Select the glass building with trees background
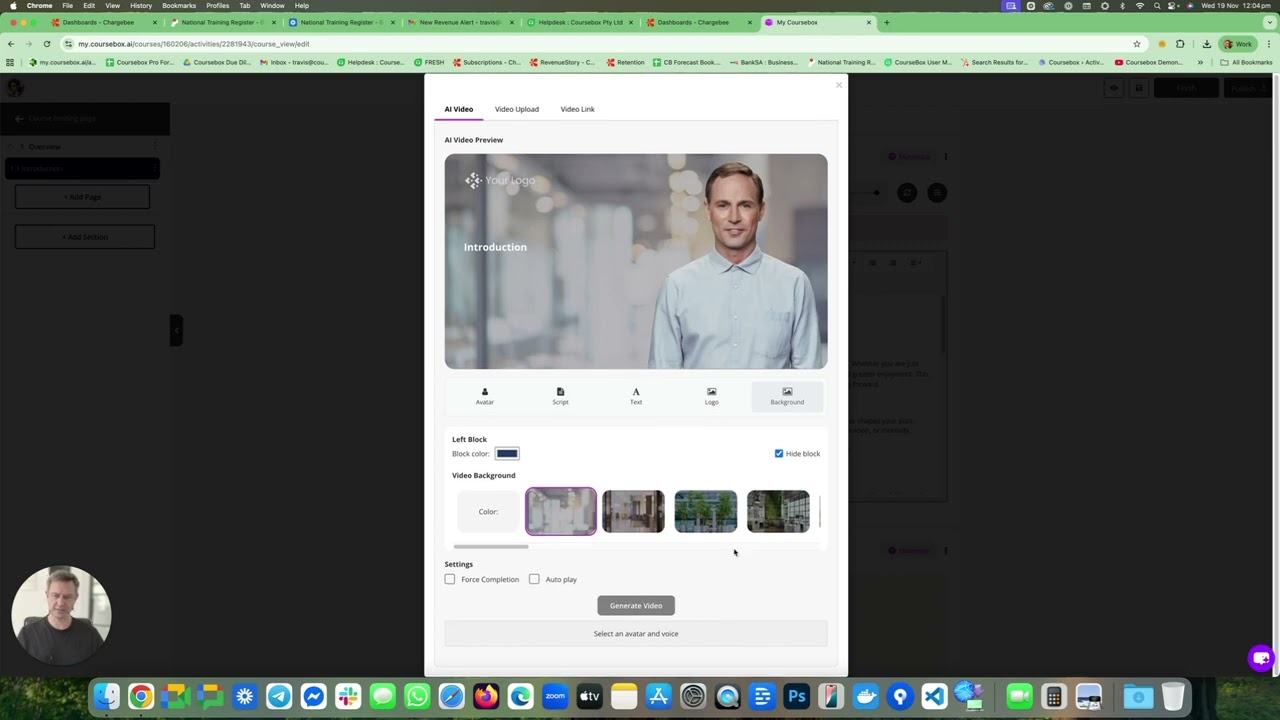Viewport: 1280px width, 720px height. pyautogui.click(x=706, y=512)
